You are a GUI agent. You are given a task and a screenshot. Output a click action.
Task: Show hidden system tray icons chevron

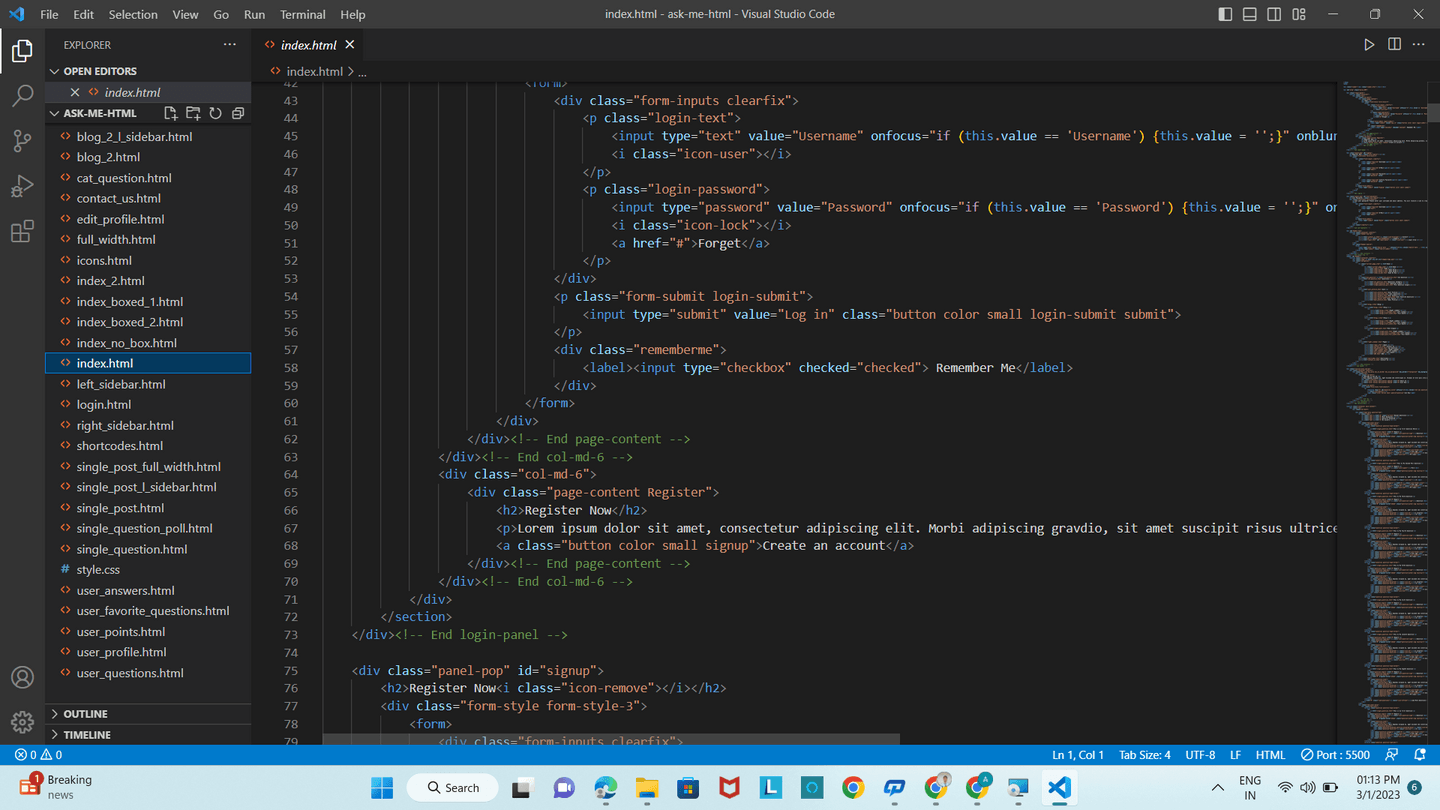(x=1217, y=788)
